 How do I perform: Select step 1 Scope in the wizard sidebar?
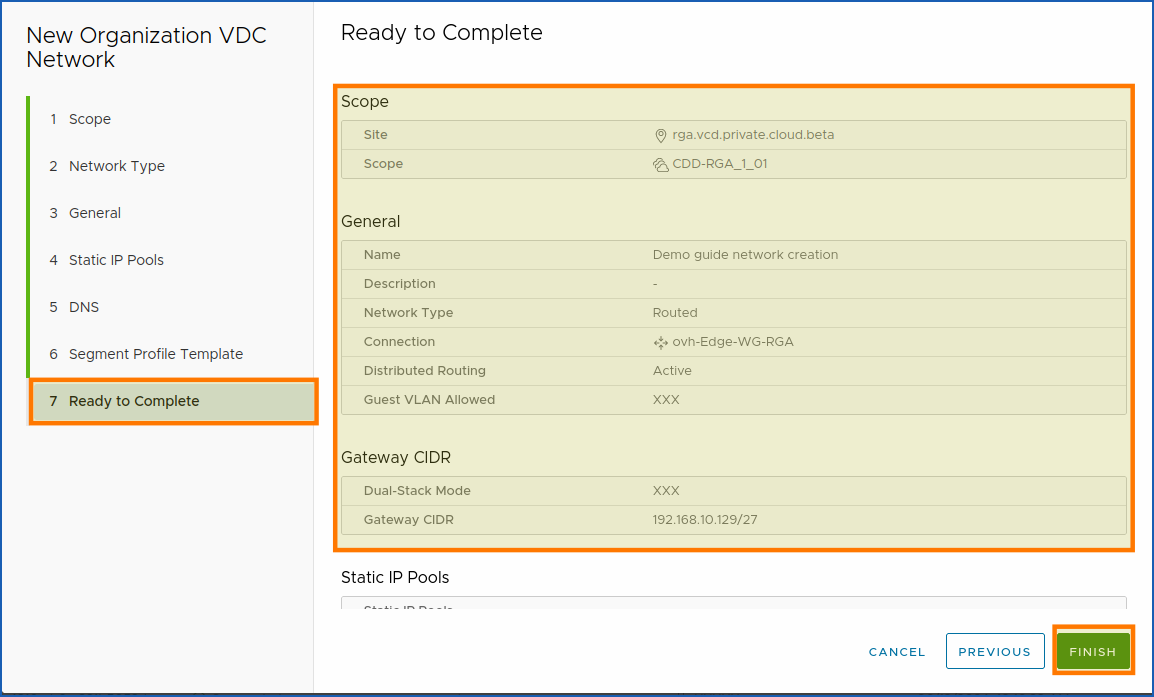tap(90, 118)
